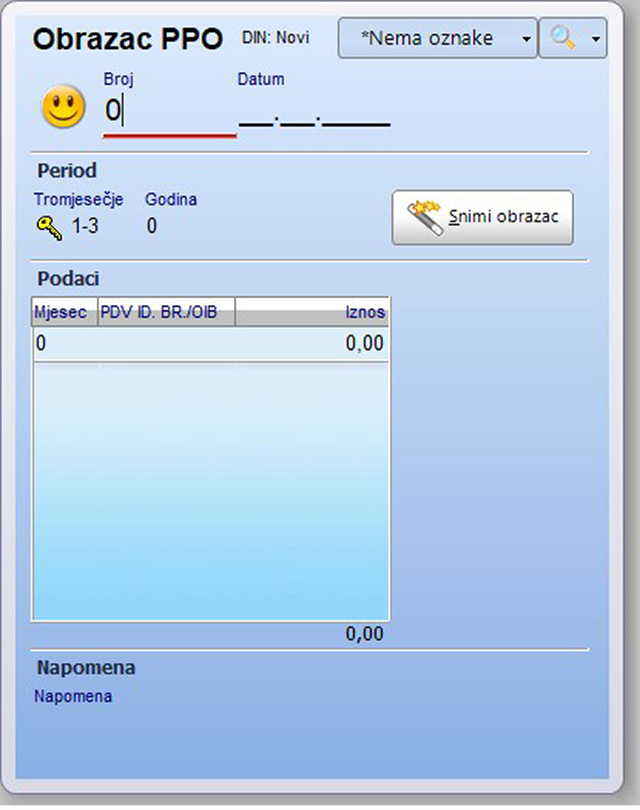Click the PDV ID. BR./OIB column header
This screenshot has width=640, height=810.
[166, 312]
